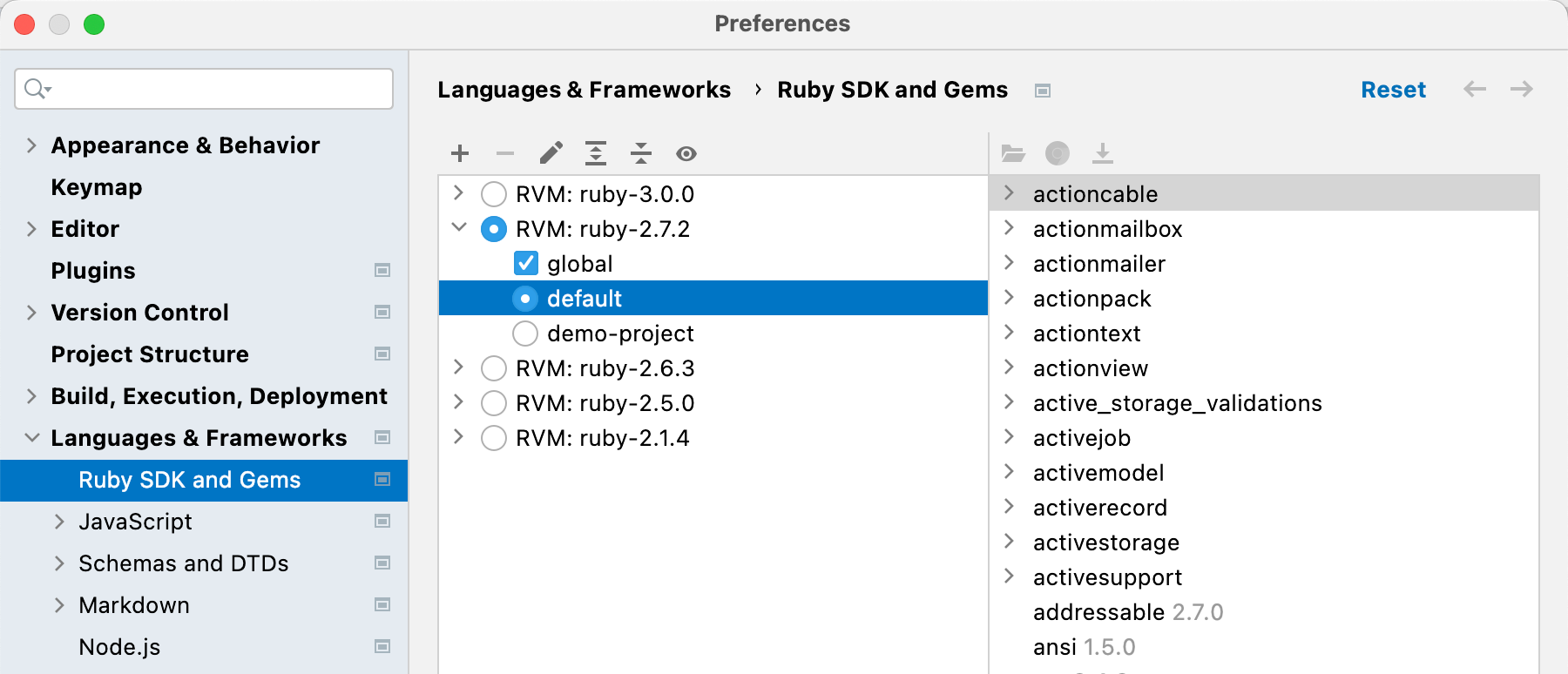Image resolution: width=1568 pixels, height=674 pixels.
Task: Open Version Control settings
Action: (x=139, y=313)
